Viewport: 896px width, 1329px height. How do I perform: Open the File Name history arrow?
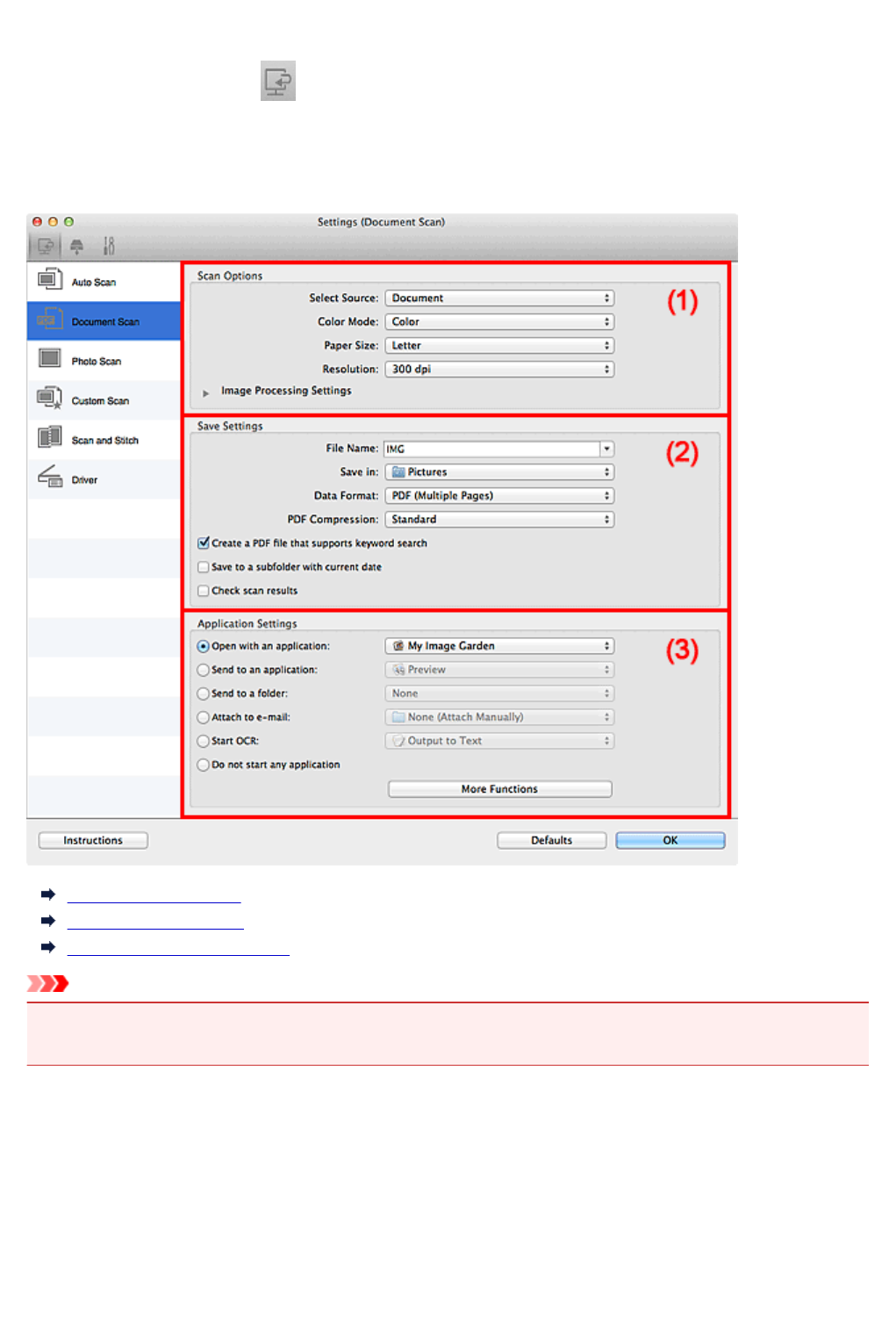(607, 449)
